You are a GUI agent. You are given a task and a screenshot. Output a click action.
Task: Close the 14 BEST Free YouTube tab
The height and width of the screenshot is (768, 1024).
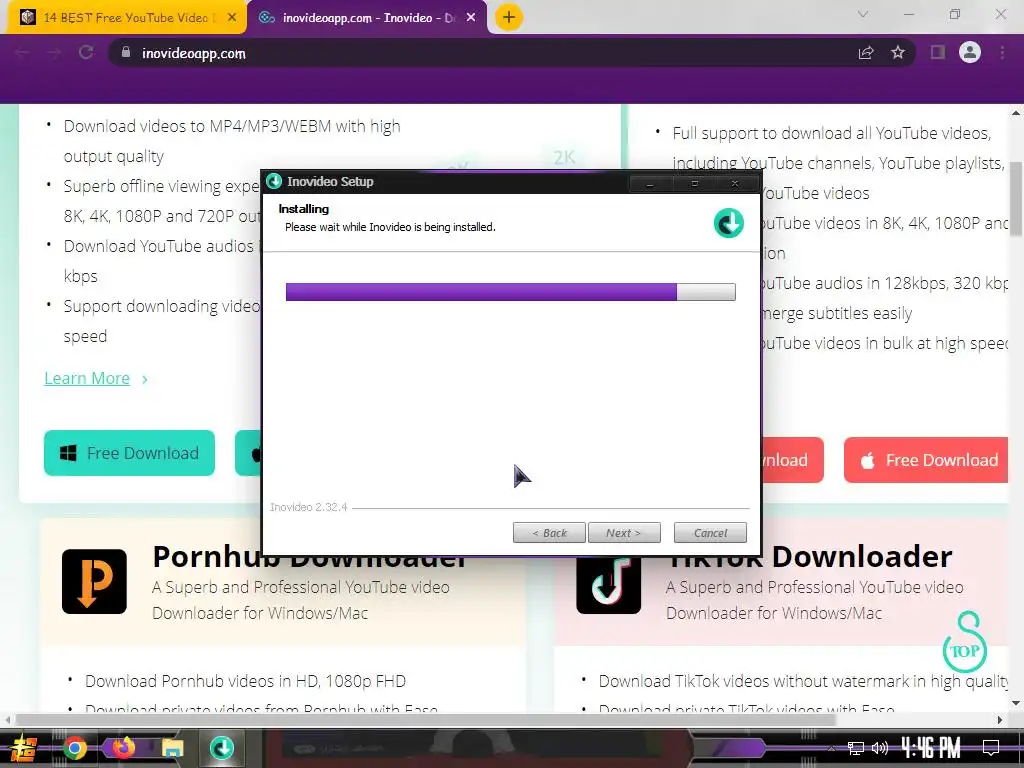[232, 18]
